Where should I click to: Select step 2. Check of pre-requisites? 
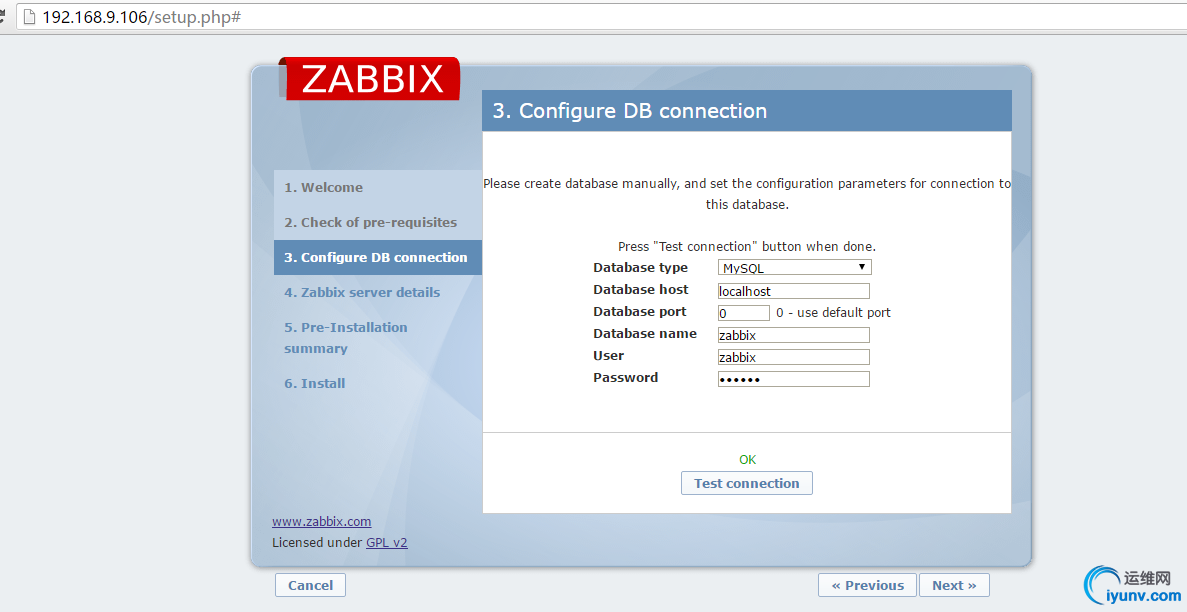point(378,222)
